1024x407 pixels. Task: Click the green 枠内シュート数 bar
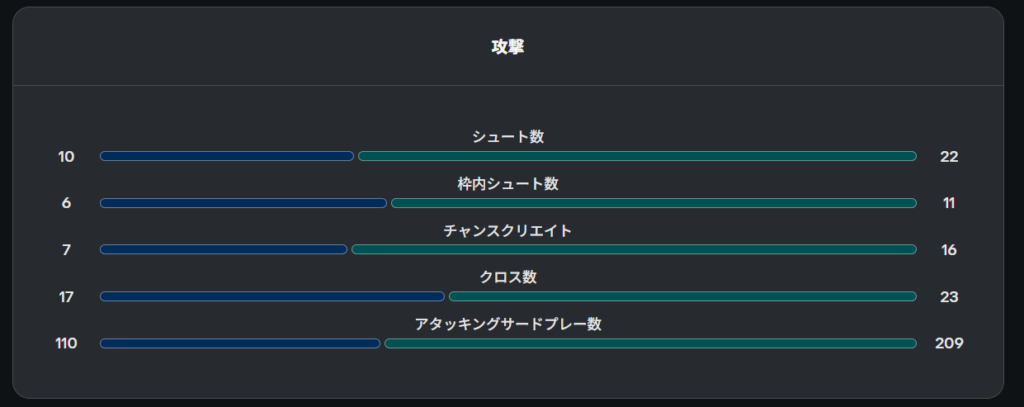click(x=654, y=203)
